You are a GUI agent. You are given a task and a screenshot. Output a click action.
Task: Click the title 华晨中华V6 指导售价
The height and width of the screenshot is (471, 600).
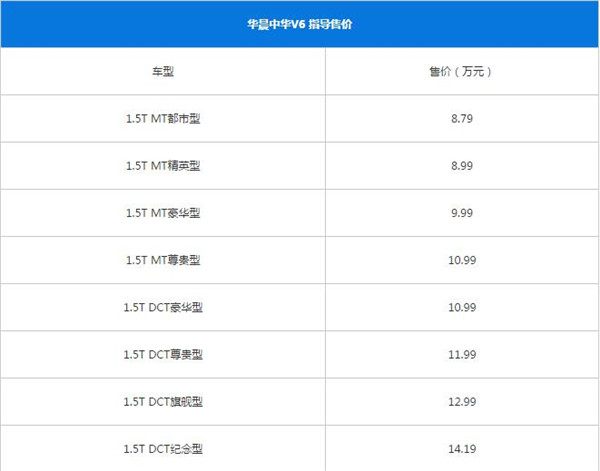pyautogui.click(x=299, y=24)
